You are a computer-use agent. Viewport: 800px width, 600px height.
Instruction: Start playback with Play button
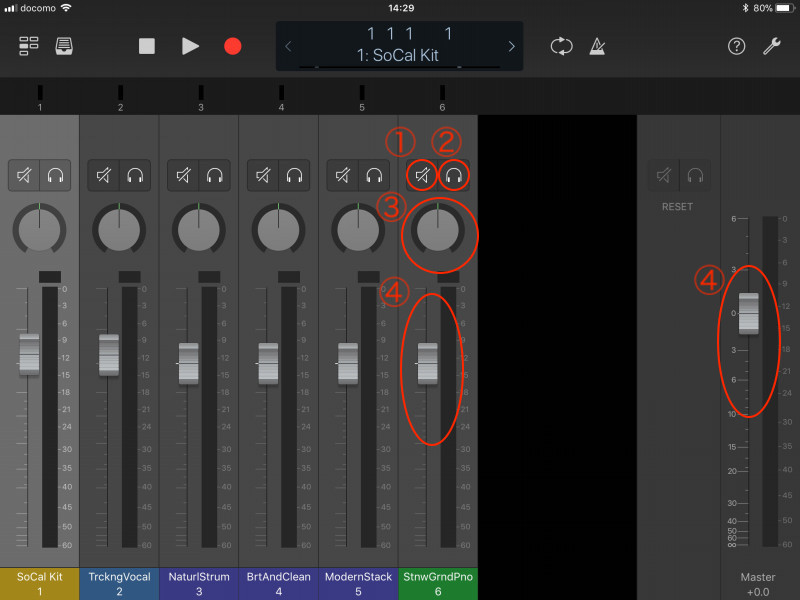tap(190, 46)
